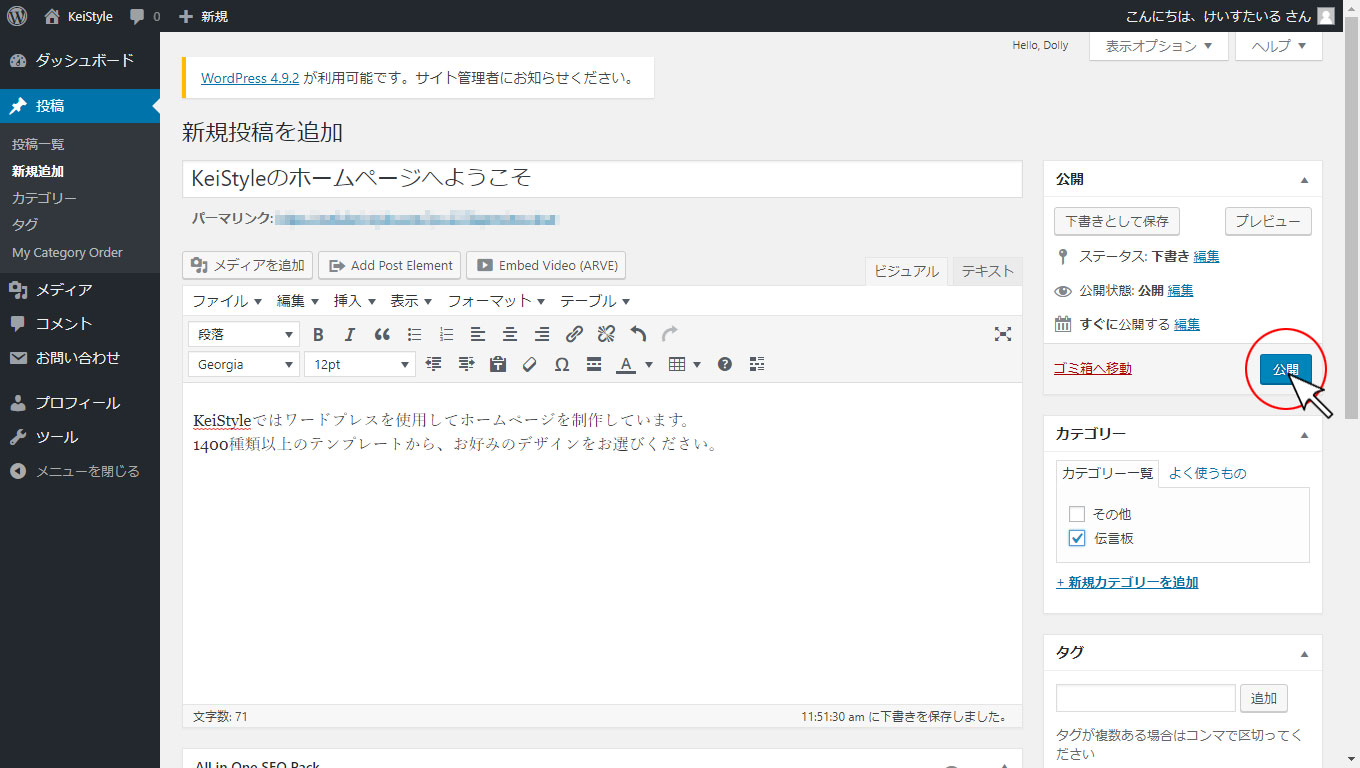Click the メディアを追加 button

click(248, 265)
